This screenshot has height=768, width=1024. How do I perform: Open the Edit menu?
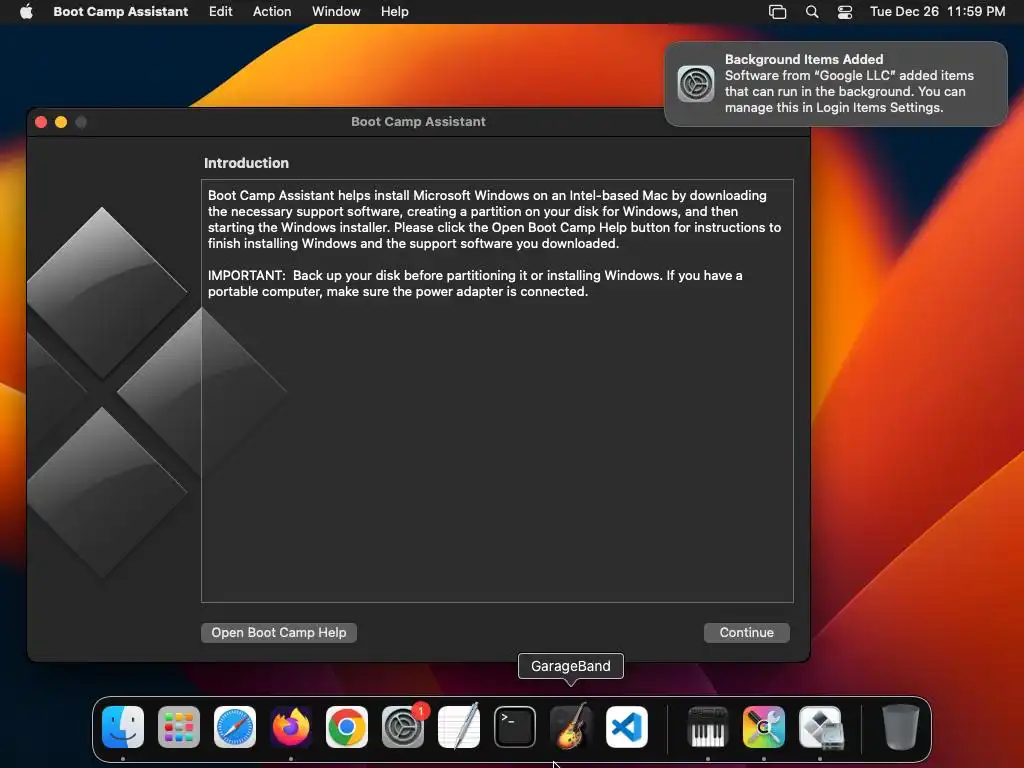221,11
